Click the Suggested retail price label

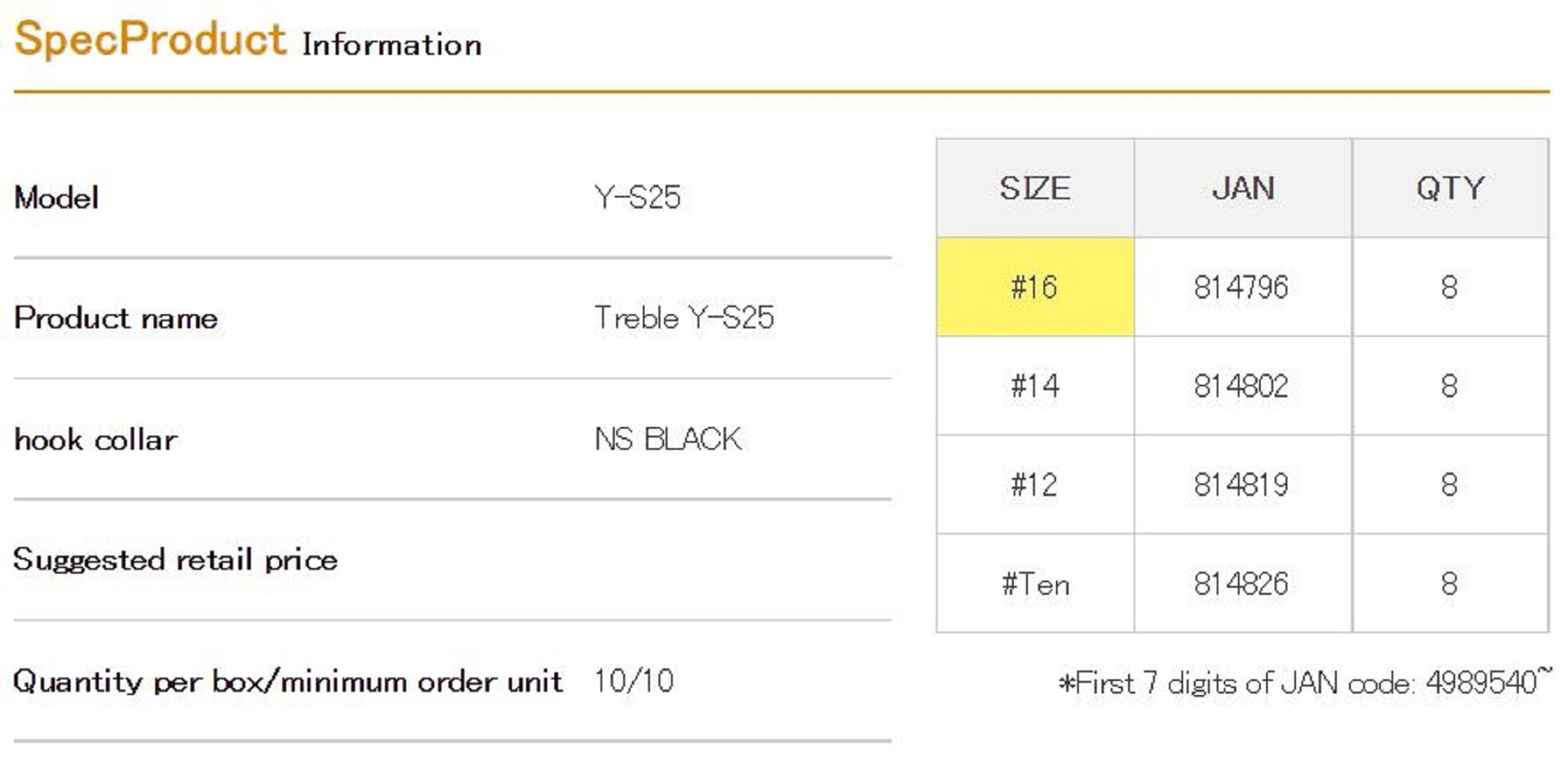[176, 560]
